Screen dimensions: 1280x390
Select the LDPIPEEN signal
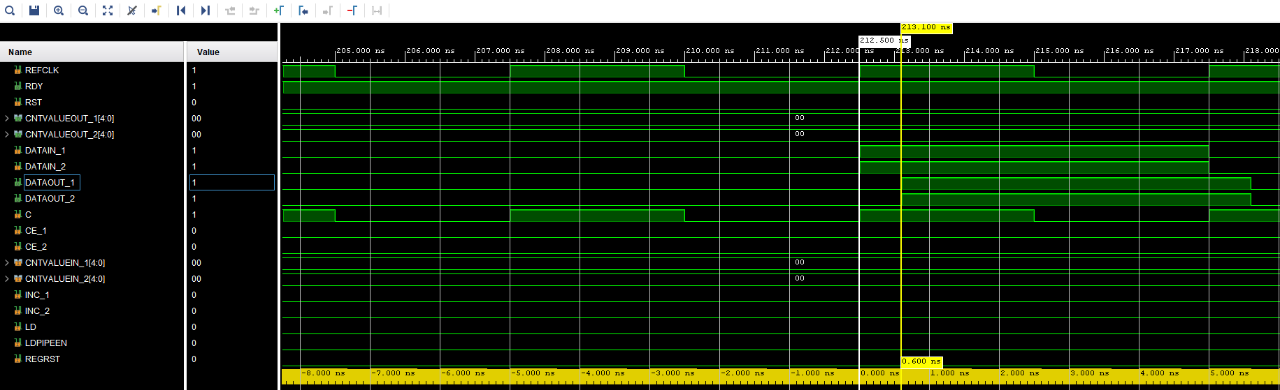click(x=46, y=342)
